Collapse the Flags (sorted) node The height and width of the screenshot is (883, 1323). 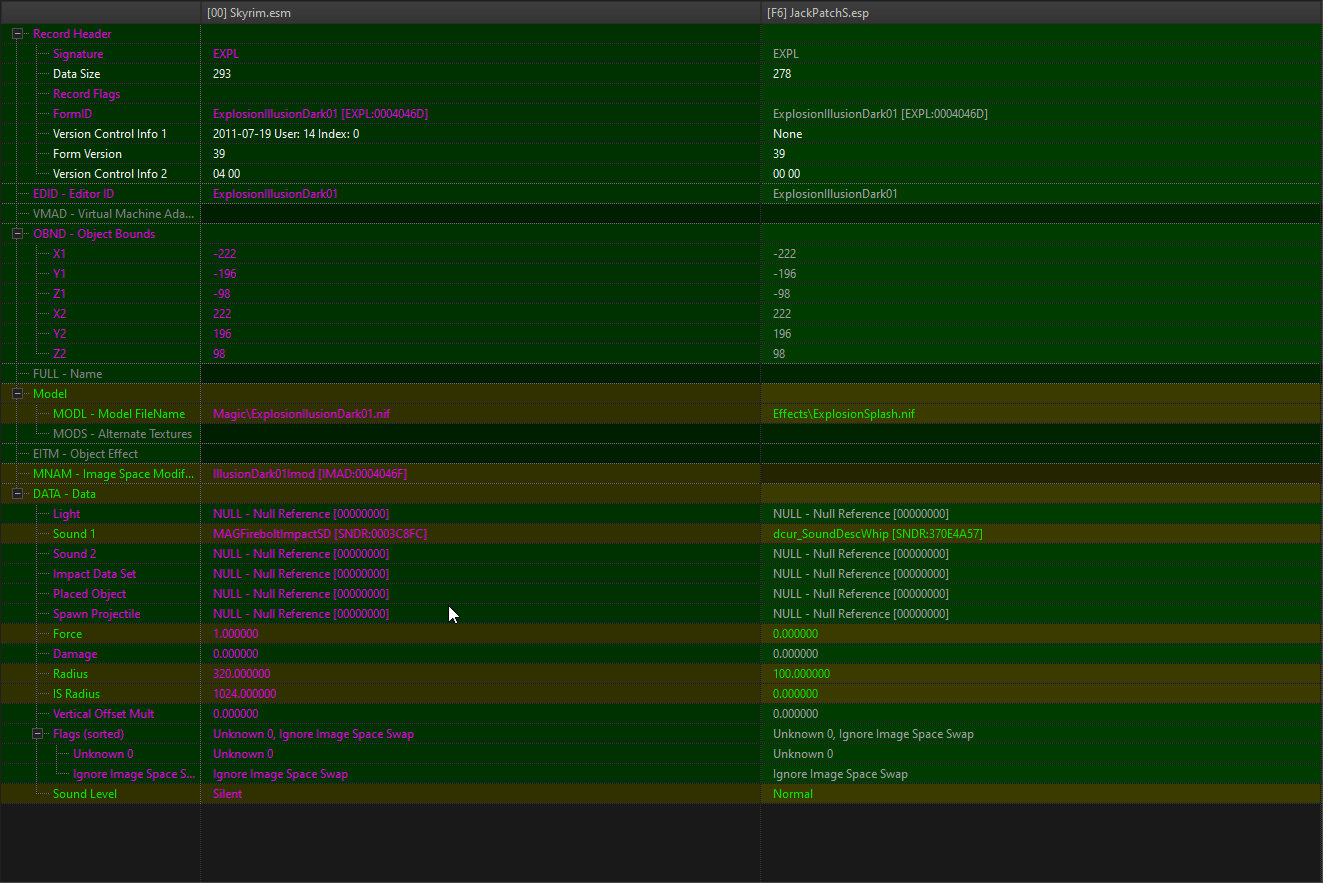pyautogui.click(x=37, y=734)
